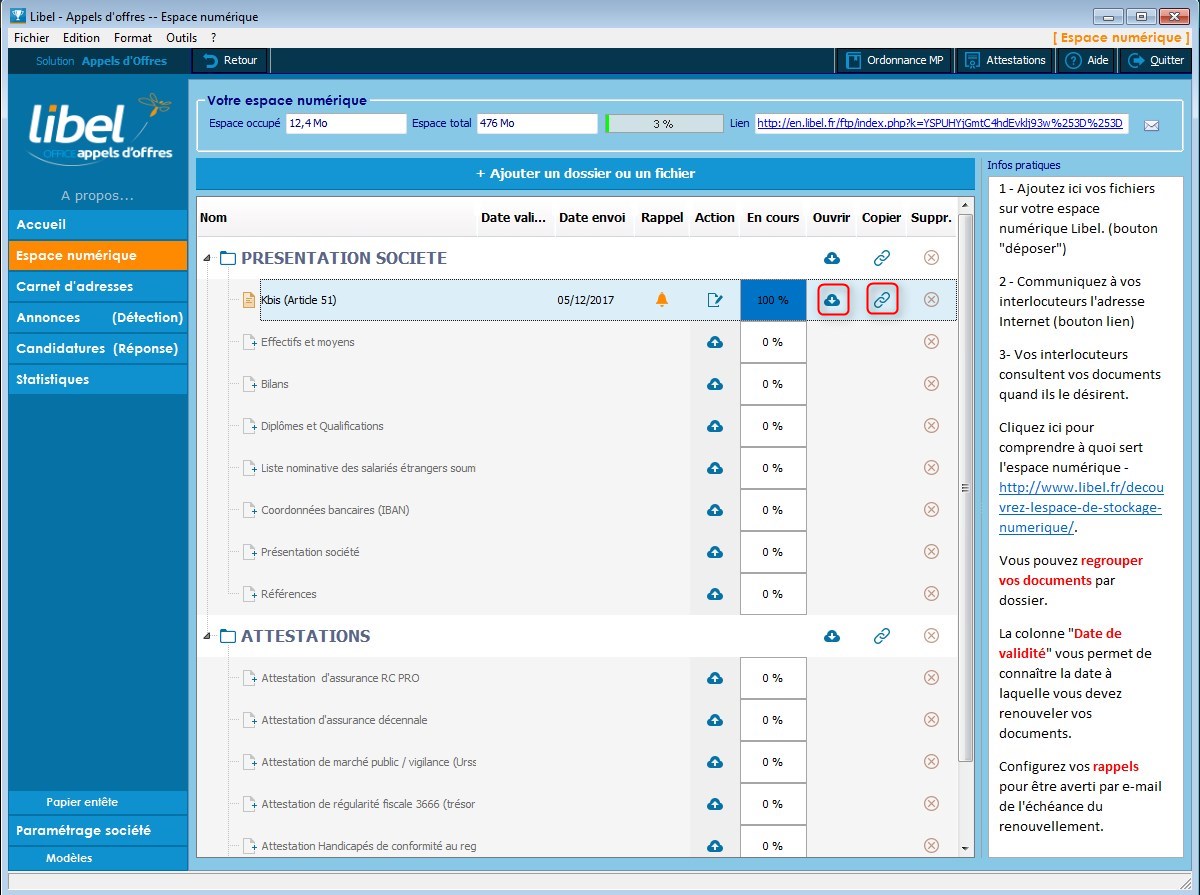Collapse the PRESENTATION SOCIETE folder

point(207,259)
